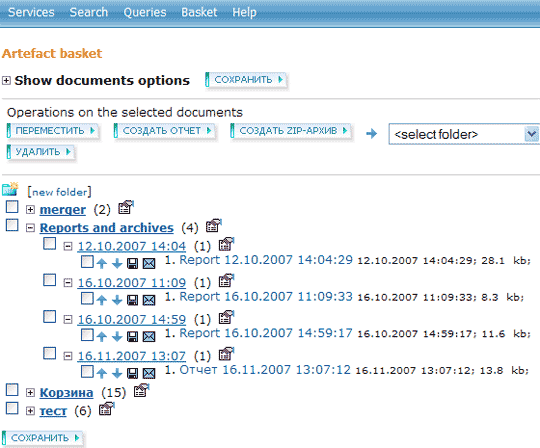This screenshot has width=540, height=448.
Task: Click properties icon beside Reports and archives
Action: 214,226
